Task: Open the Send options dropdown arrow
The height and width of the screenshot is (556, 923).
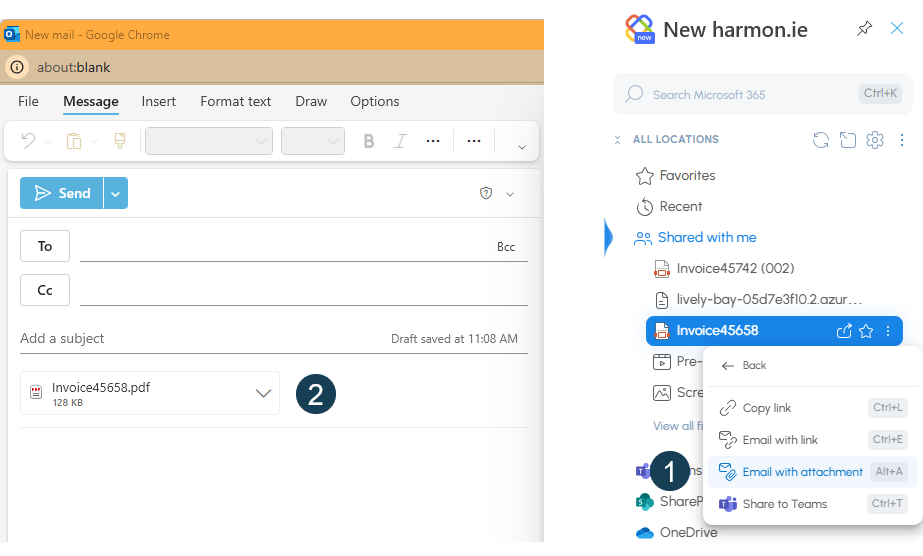Action: [116, 193]
